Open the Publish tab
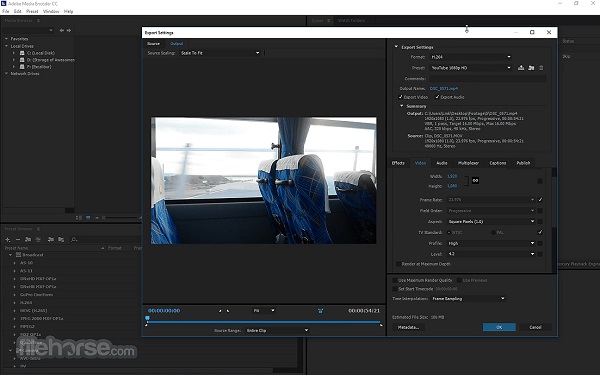 point(523,163)
